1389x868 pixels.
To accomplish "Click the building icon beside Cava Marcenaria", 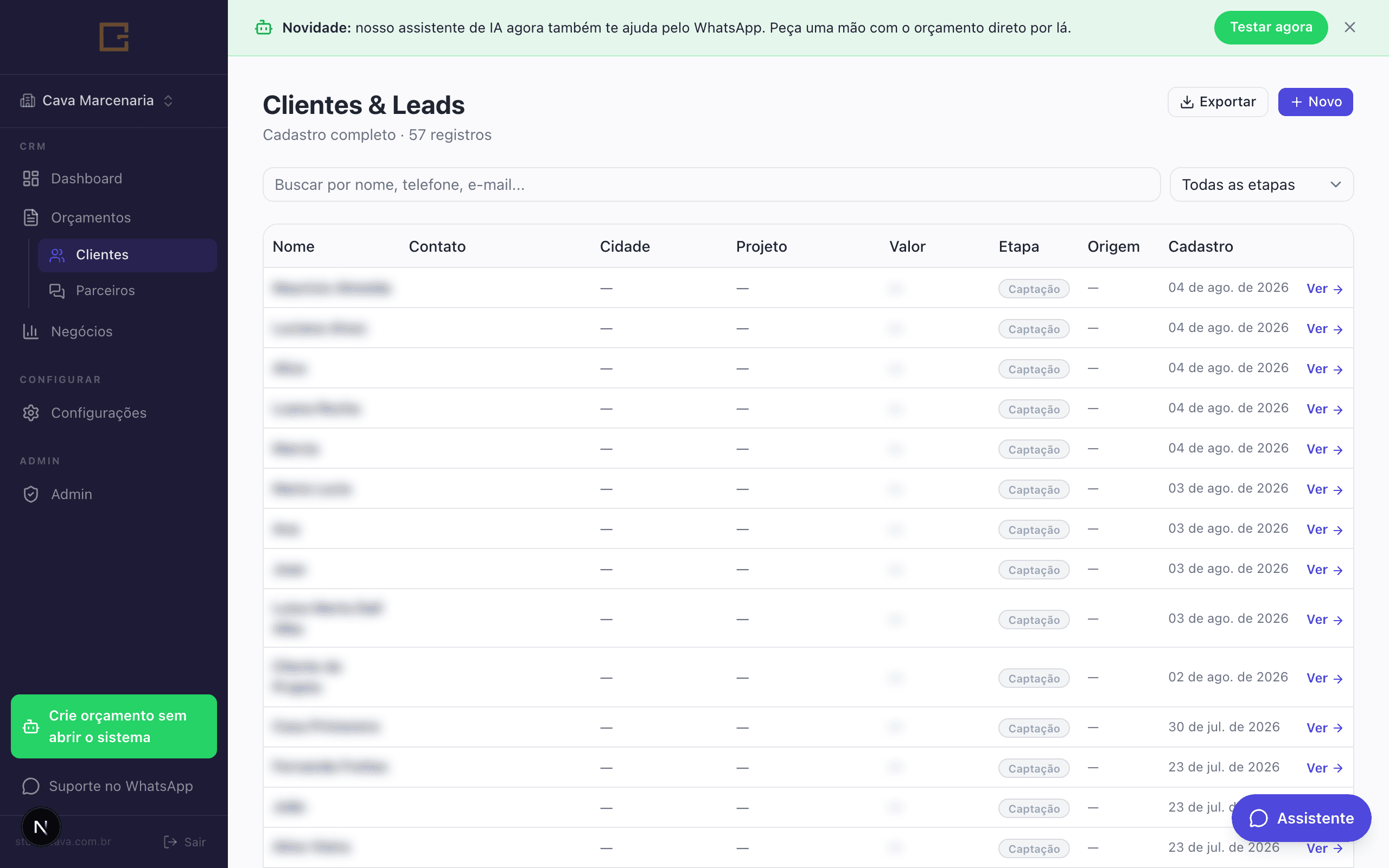I will coord(28,100).
